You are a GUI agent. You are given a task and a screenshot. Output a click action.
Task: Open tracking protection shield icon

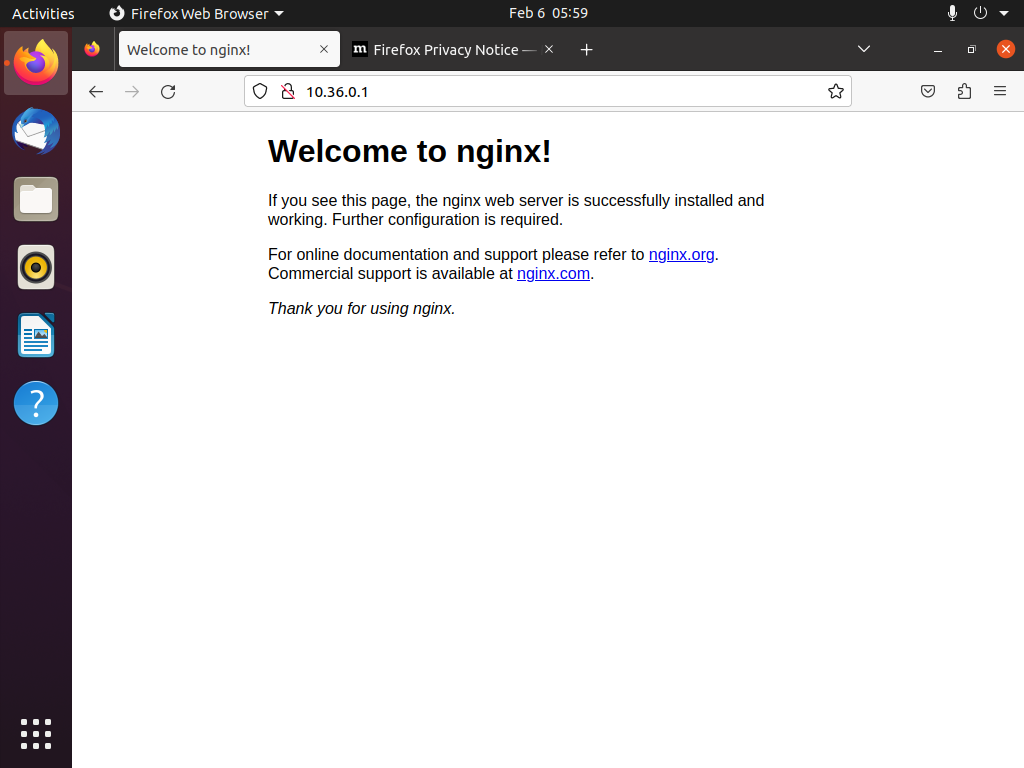pyautogui.click(x=260, y=91)
